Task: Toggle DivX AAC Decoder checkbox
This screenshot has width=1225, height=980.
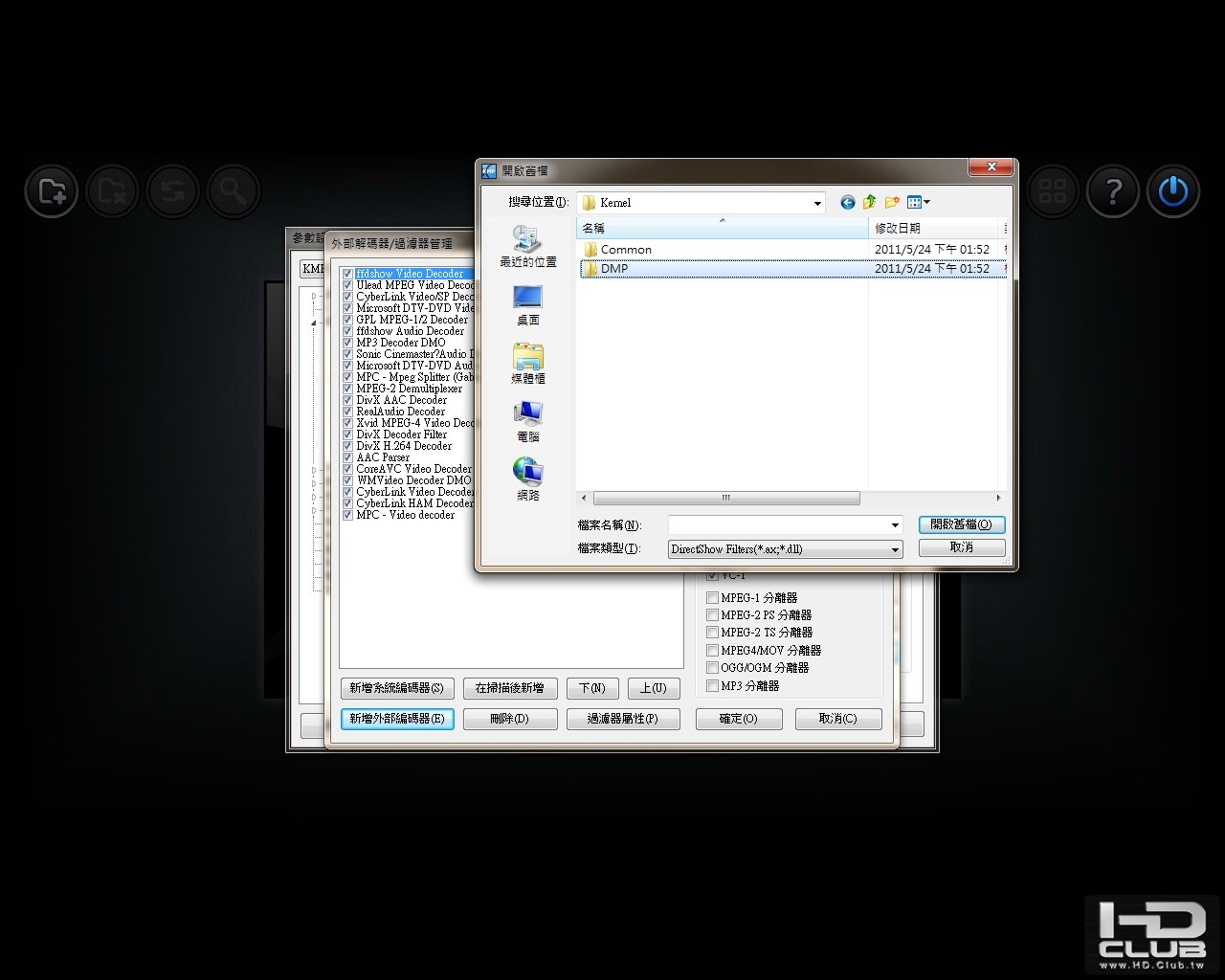Action: tap(348, 400)
